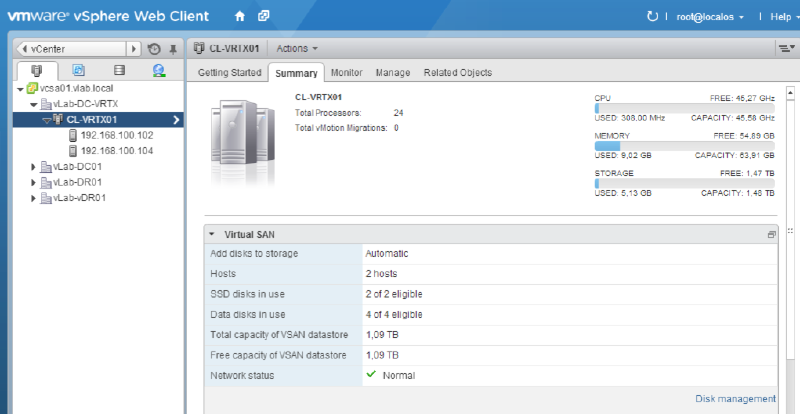Open the Actions dropdown menu
Screen dimensions: 800x414
point(296,48)
